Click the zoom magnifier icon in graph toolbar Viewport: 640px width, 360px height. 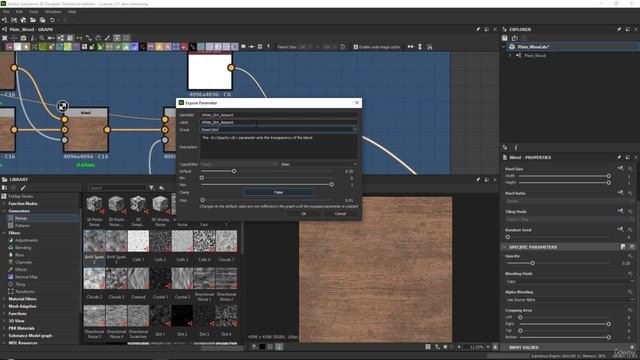click(x=42, y=38)
